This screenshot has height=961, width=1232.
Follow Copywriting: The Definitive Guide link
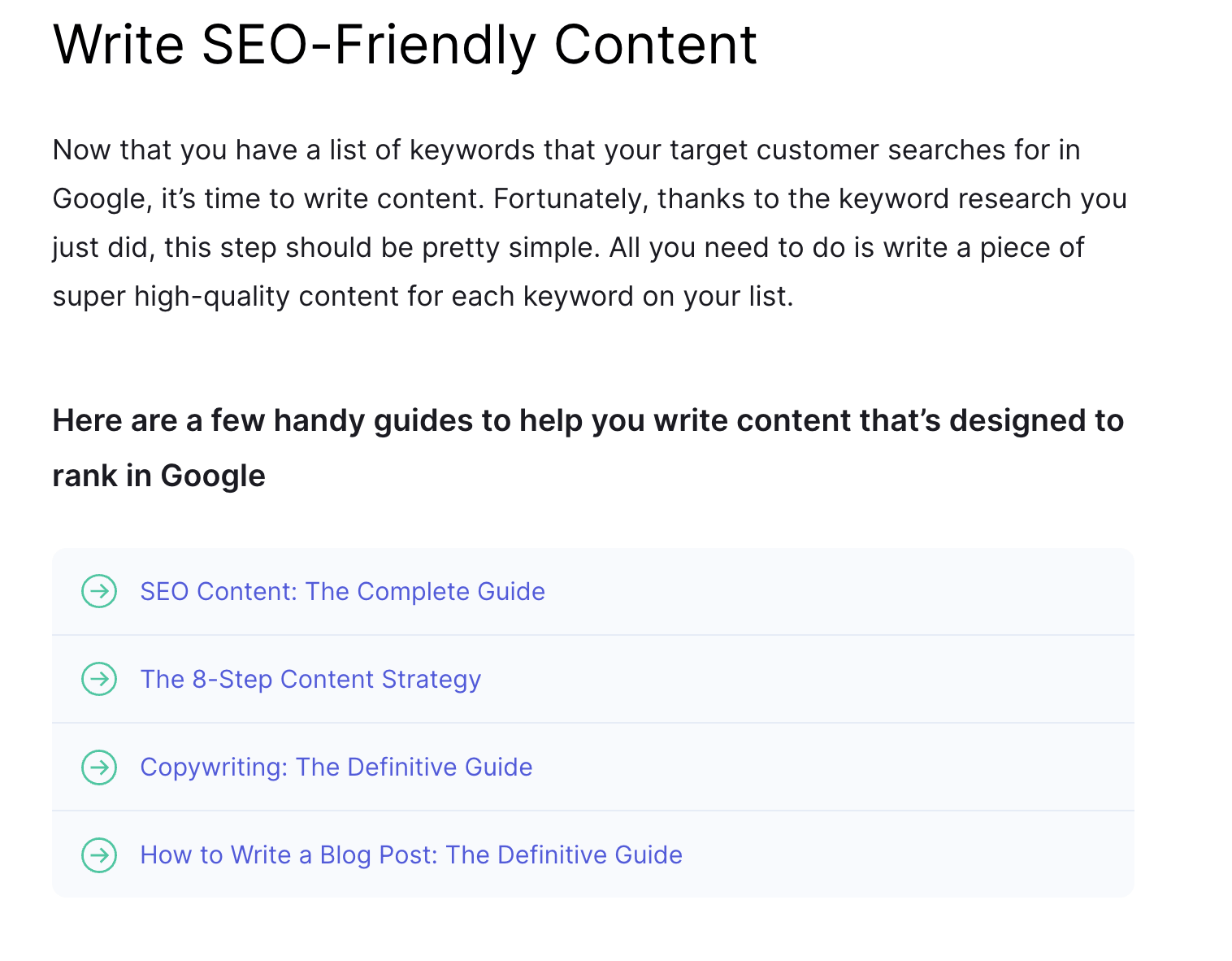(336, 767)
